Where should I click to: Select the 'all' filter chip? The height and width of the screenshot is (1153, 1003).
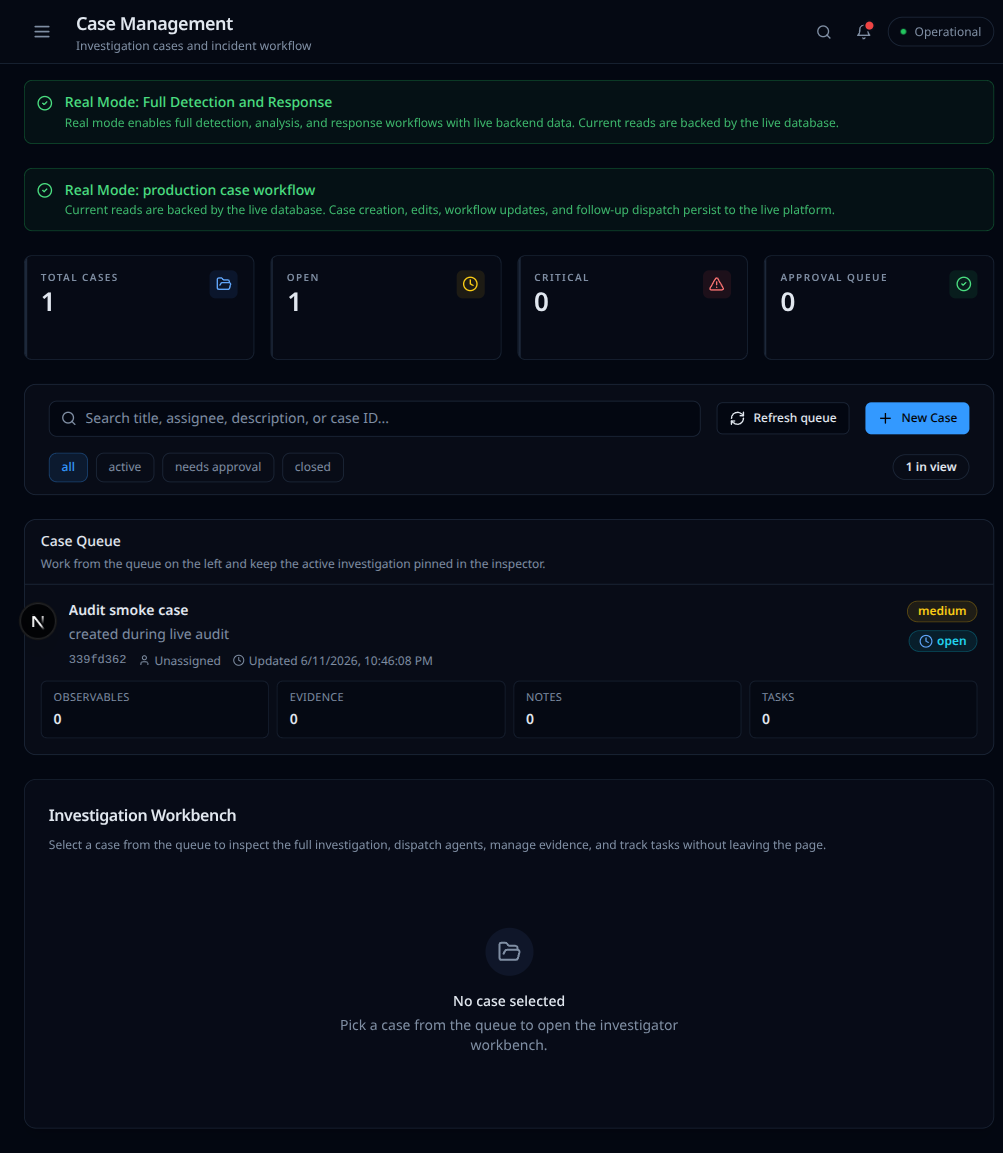68,467
